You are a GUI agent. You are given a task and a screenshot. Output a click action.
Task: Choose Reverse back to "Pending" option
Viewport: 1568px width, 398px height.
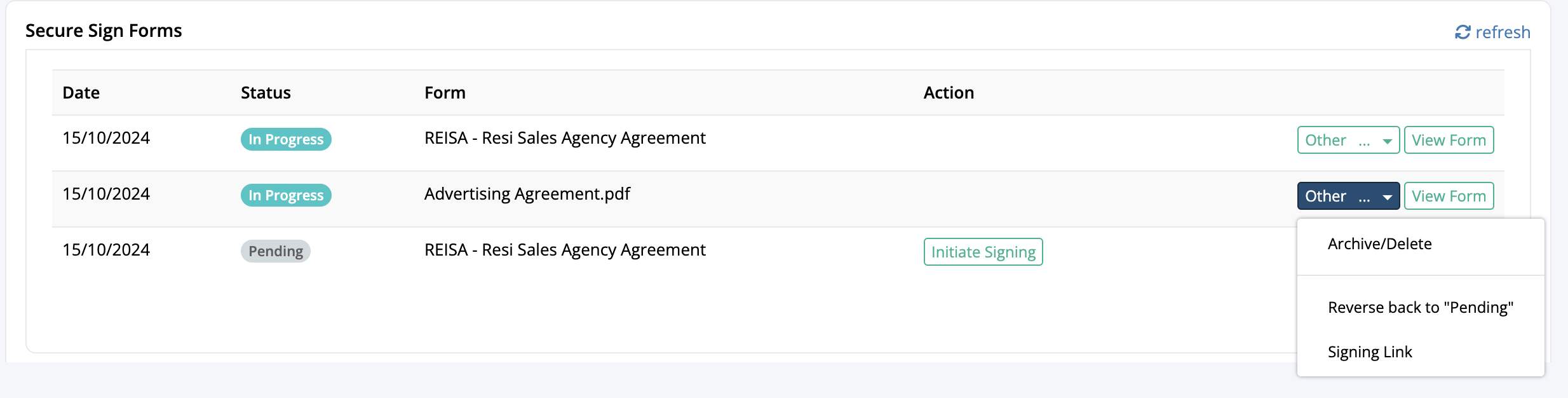click(1421, 308)
